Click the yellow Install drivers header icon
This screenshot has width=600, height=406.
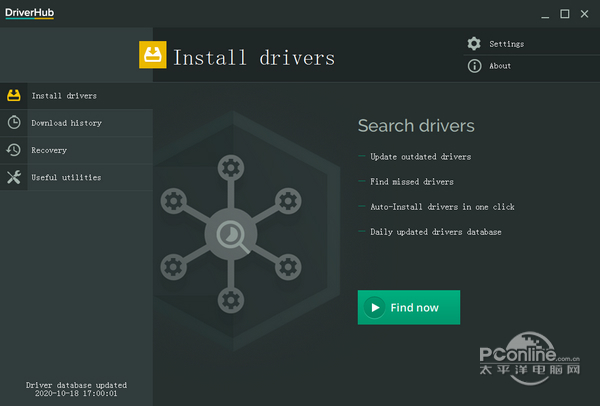(153, 55)
